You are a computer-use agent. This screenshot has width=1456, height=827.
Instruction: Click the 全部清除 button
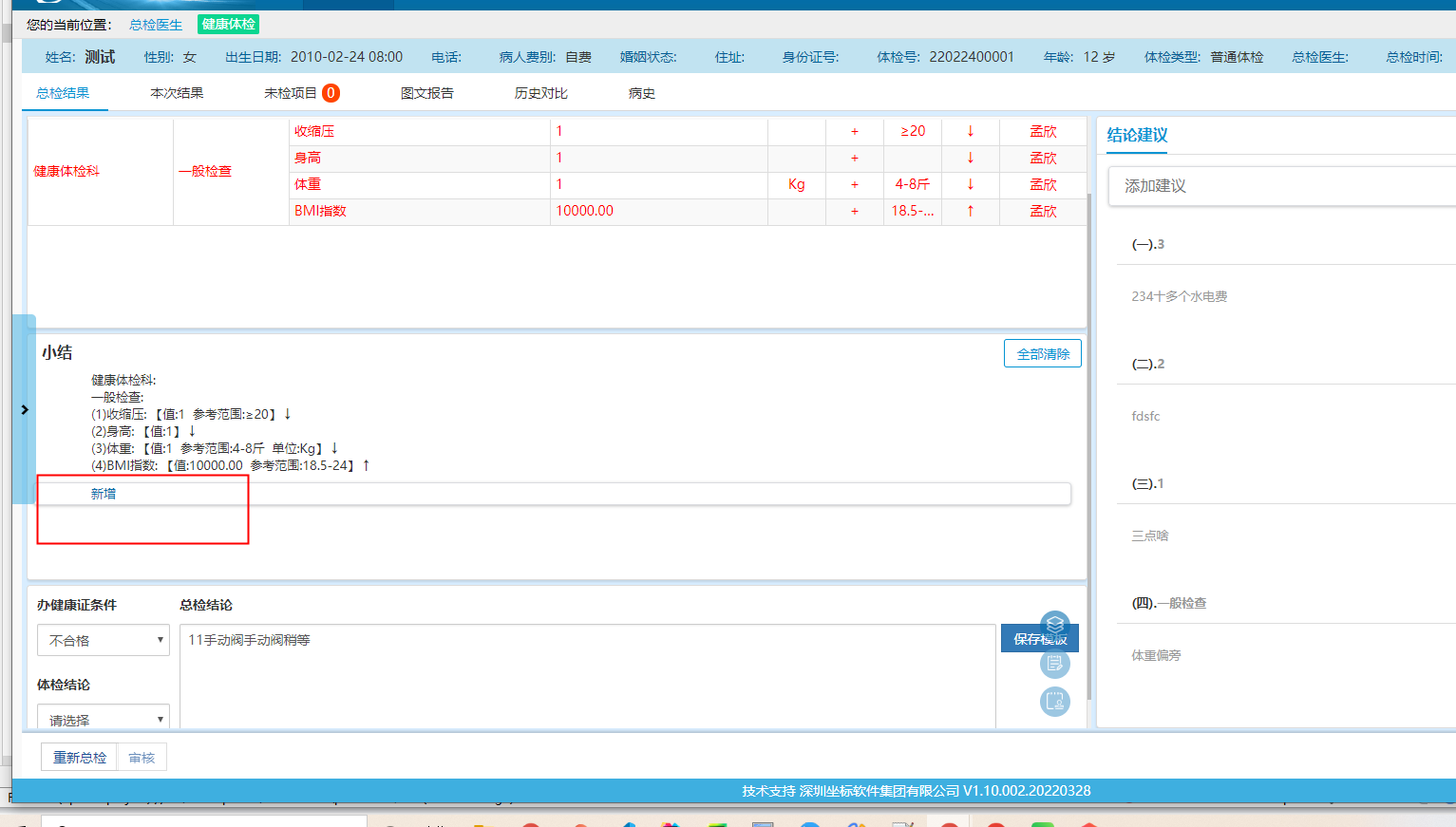tap(1043, 353)
